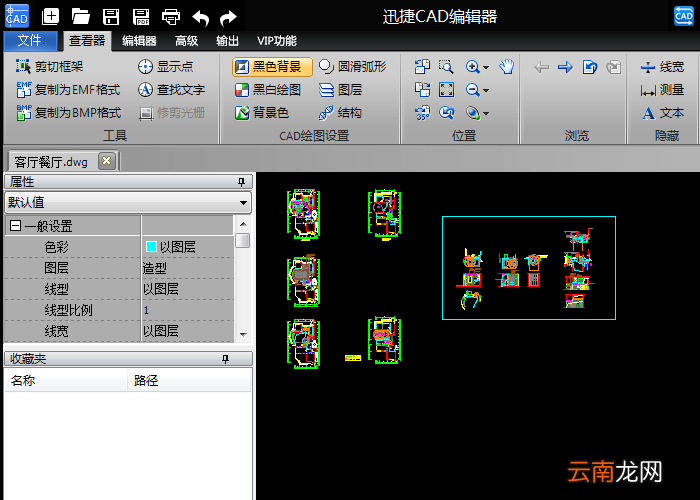700x500 pixels.
Task: Click 复制为BMP格式
Action: point(68,113)
